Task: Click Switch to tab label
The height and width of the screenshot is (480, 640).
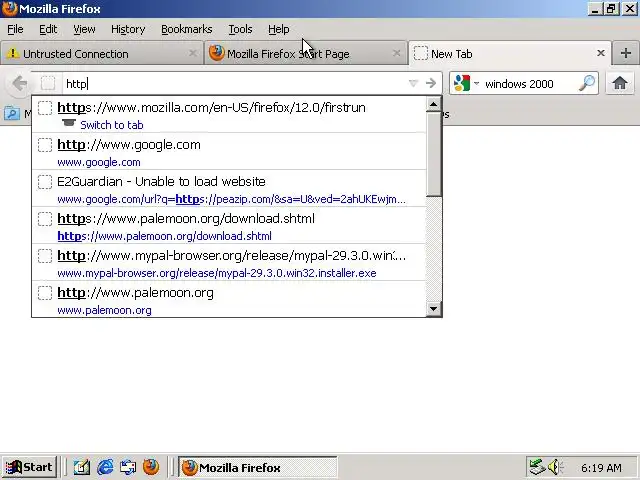Action: tap(111, 125)
